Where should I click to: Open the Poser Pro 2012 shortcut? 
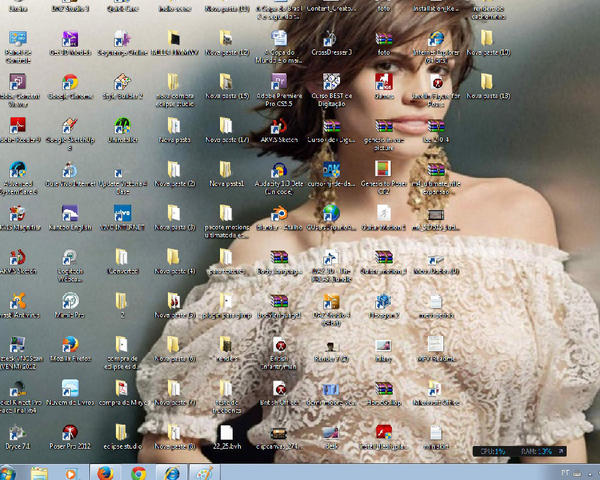[70, 437]
